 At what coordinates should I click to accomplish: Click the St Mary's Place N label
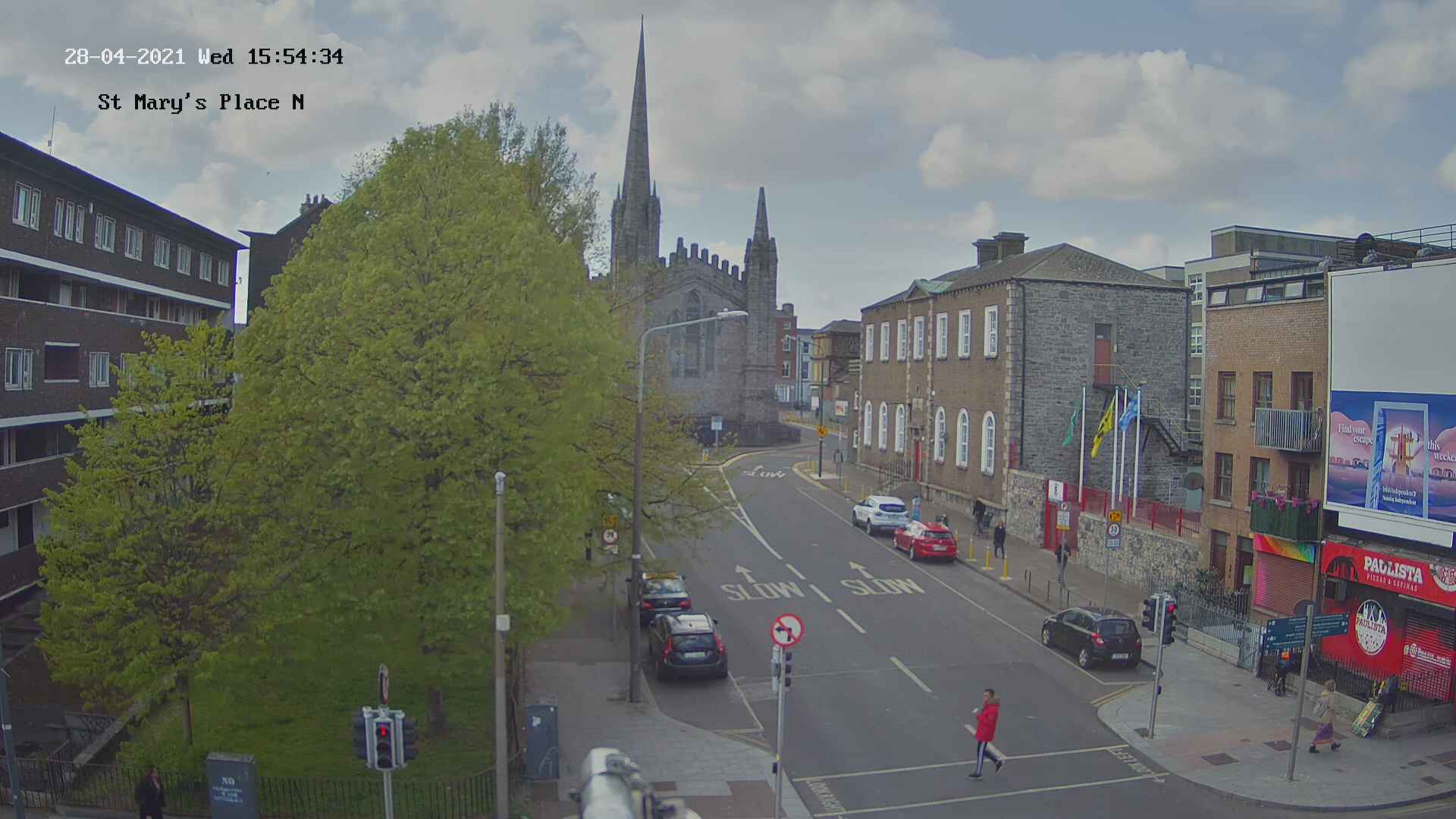tap(201, 102)
